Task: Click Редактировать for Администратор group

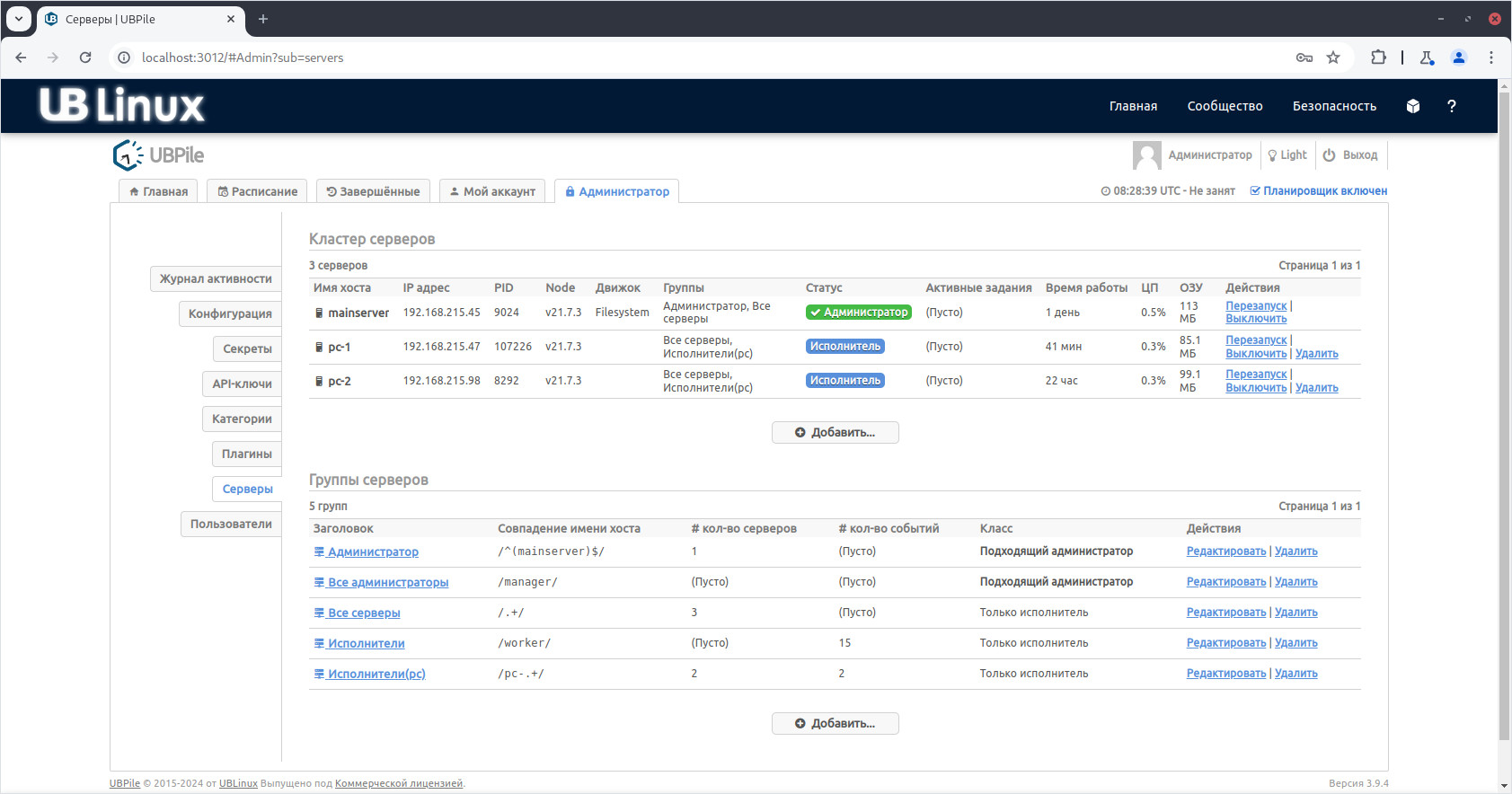Action: coord(1225,551)
